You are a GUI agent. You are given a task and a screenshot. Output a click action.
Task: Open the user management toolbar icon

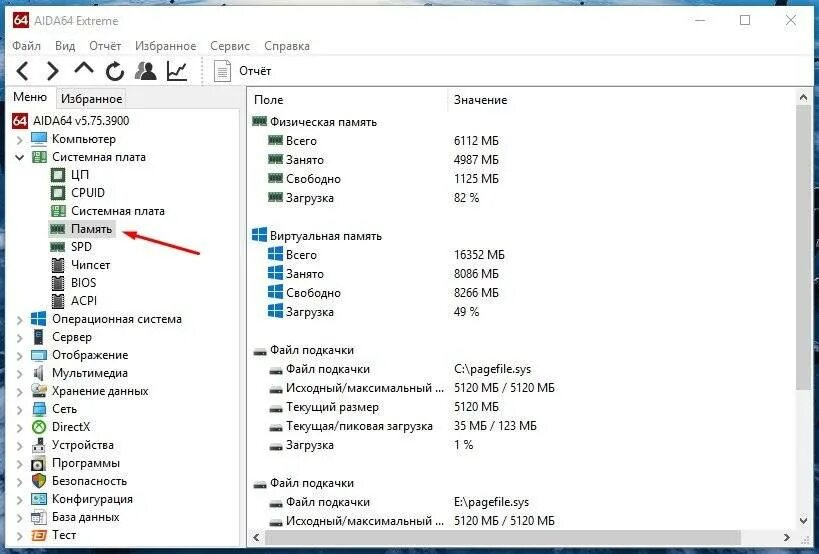coord(146,70)
